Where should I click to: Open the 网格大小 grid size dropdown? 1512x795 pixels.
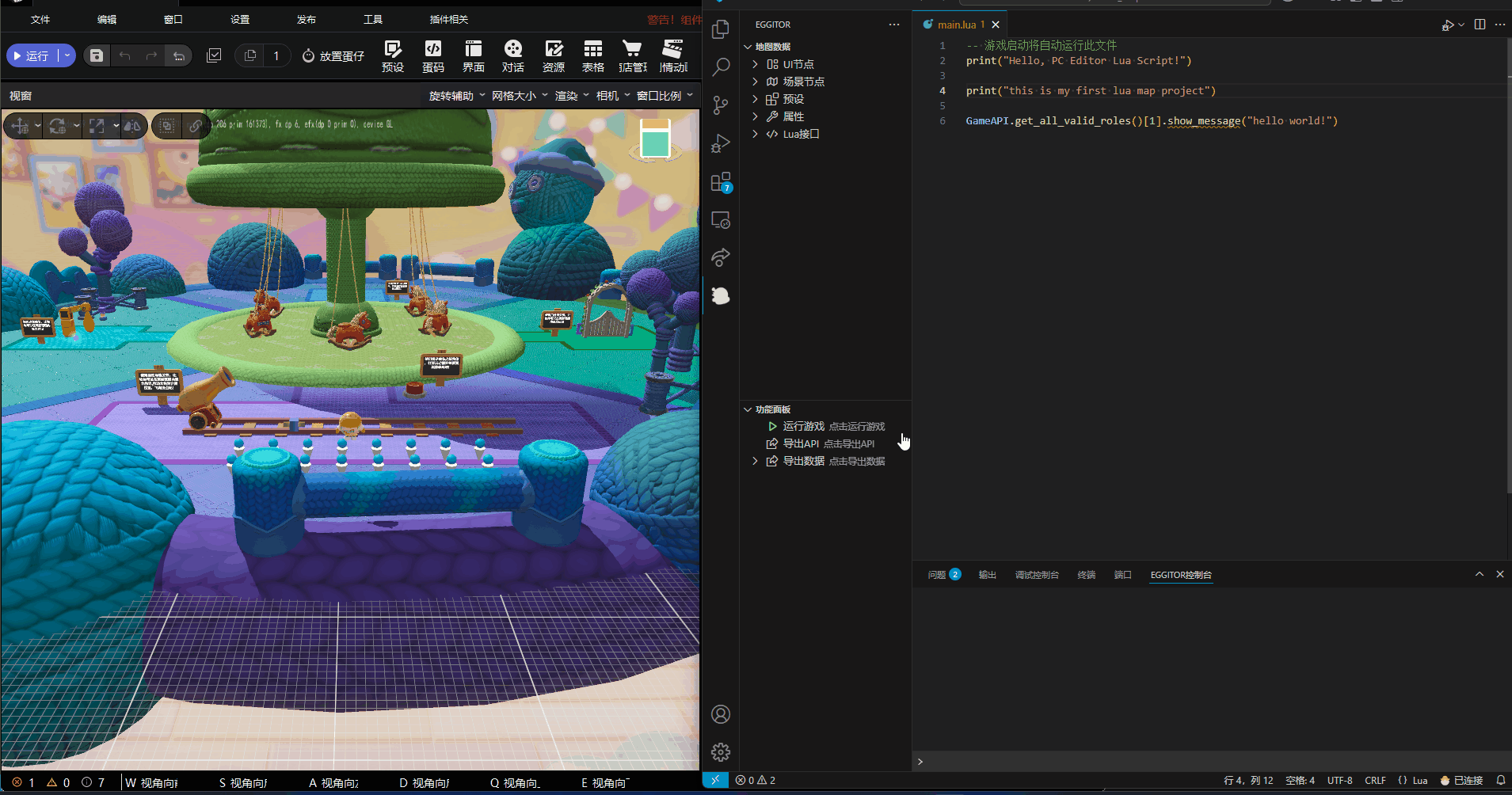520,96
